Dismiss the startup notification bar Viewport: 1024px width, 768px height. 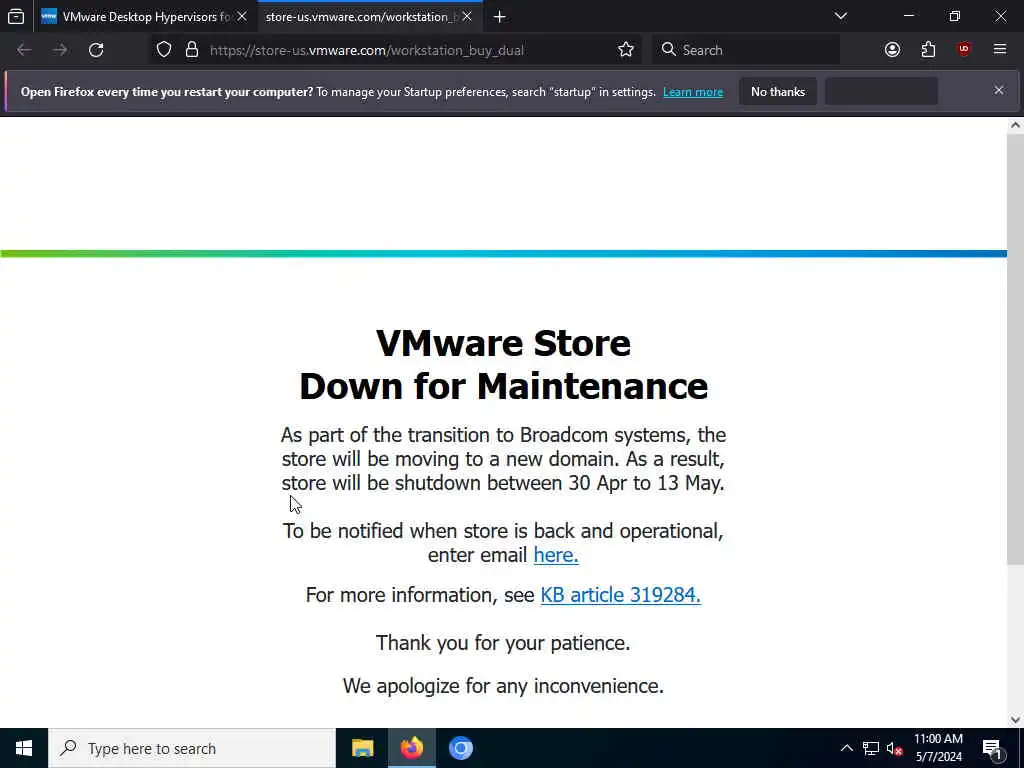coord(999,90)
